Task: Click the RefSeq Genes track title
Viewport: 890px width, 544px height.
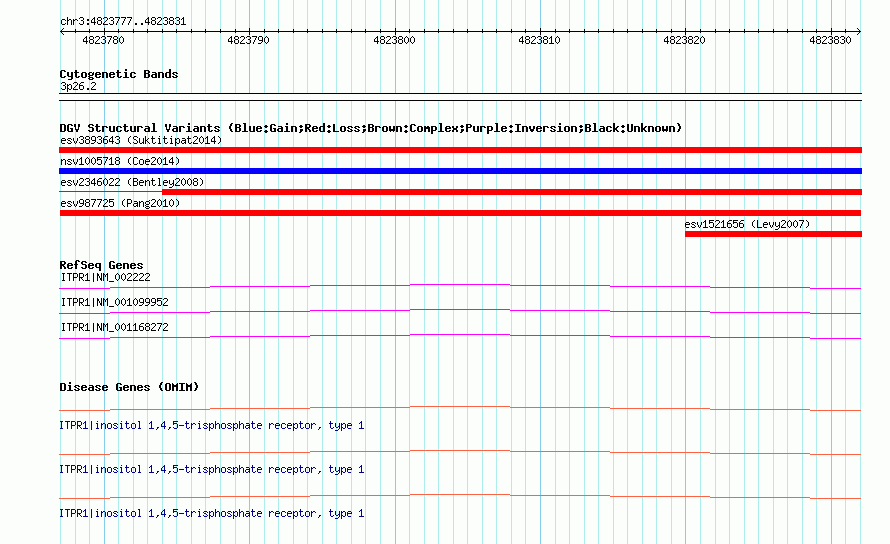Action: click(101, 265)
